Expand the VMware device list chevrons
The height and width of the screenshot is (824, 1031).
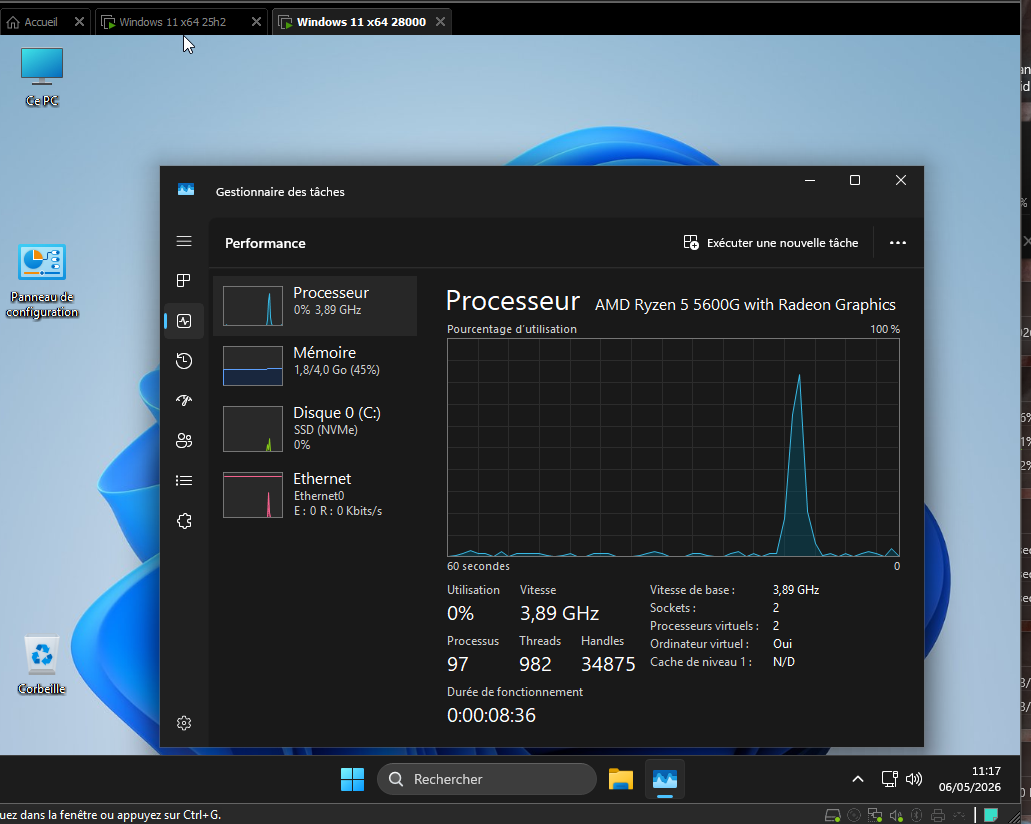pyautogui.click(x=958, y=815)
